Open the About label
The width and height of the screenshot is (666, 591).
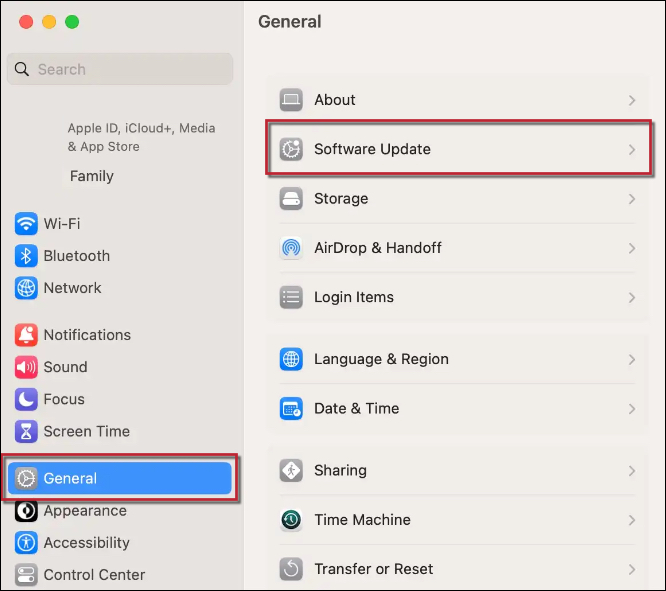[x=335, y=100]
